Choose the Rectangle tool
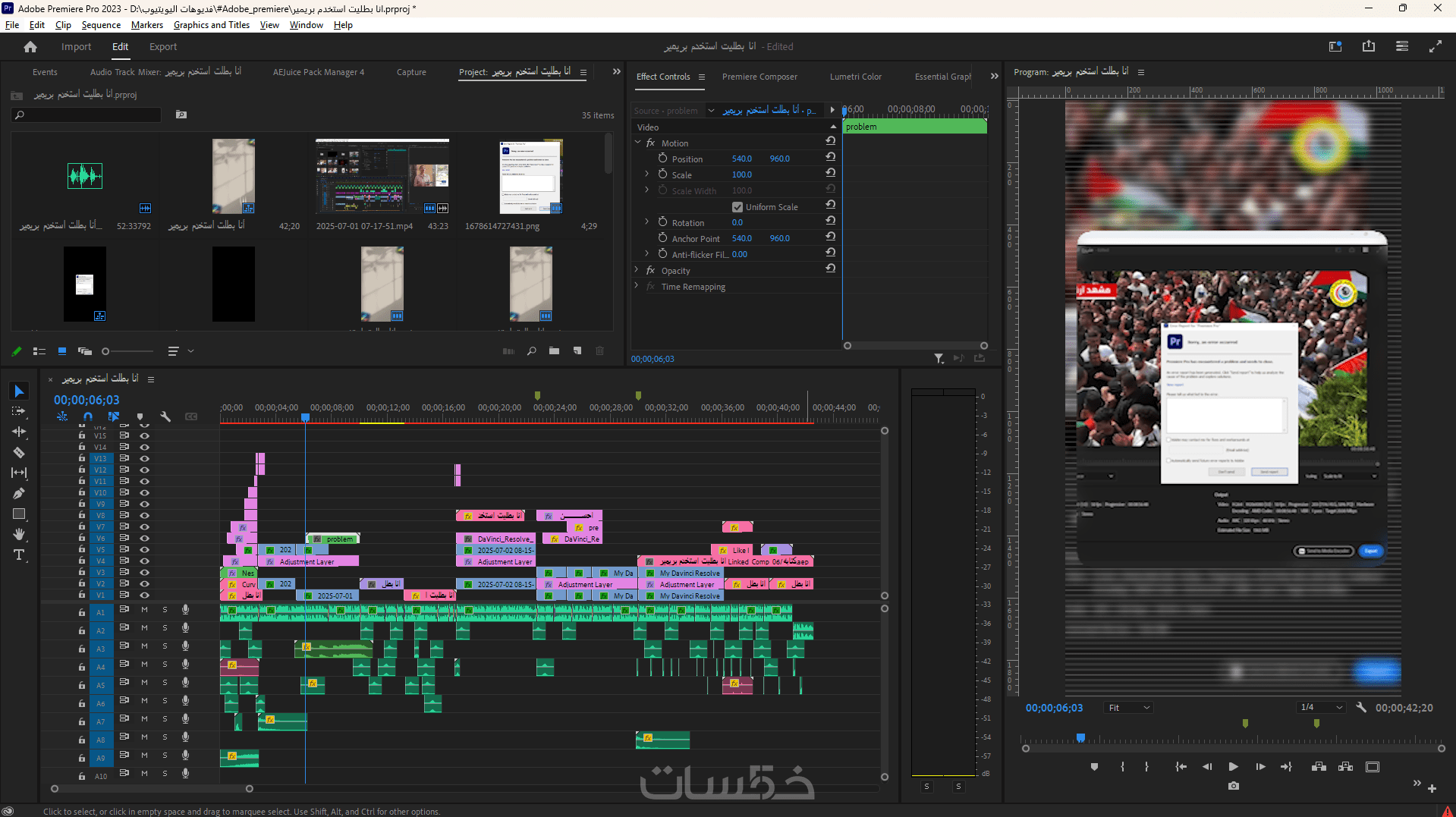 pos(19,514)
